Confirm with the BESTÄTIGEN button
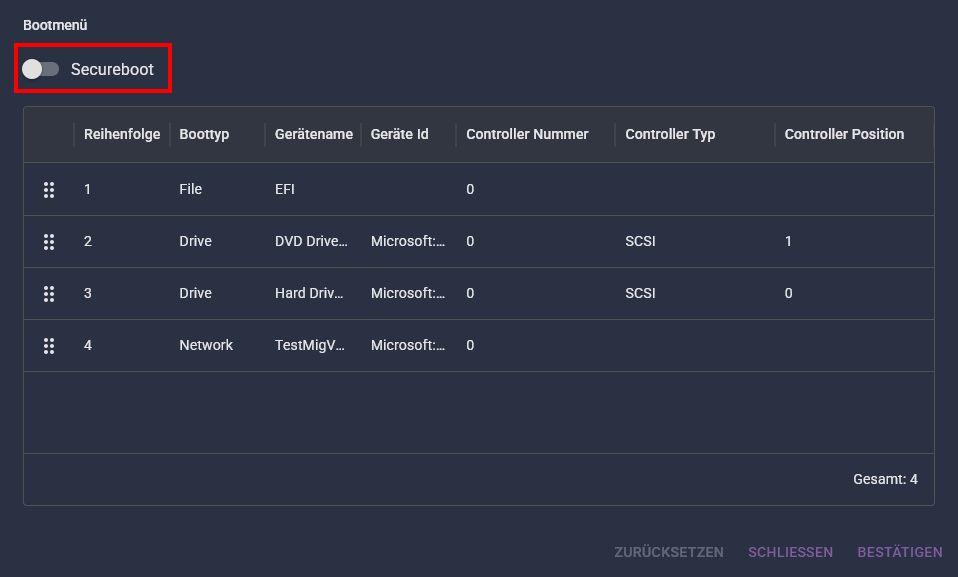Viewport: 958px width, 577px height. tap(899, 552)
